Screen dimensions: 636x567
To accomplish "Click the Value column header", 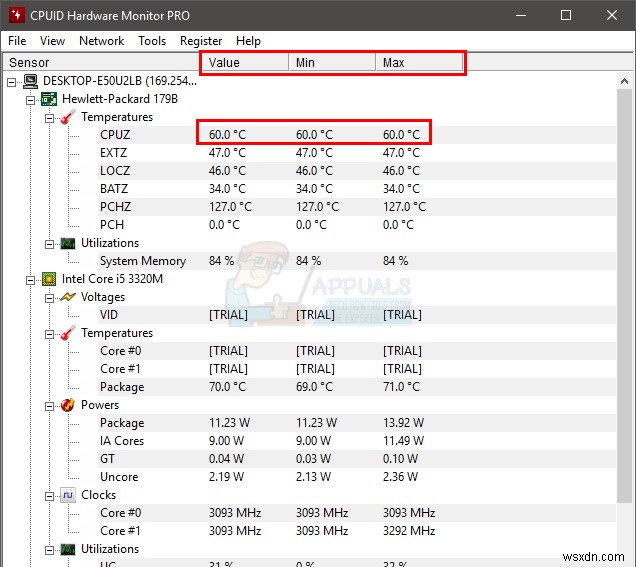I will click(245, 62).
